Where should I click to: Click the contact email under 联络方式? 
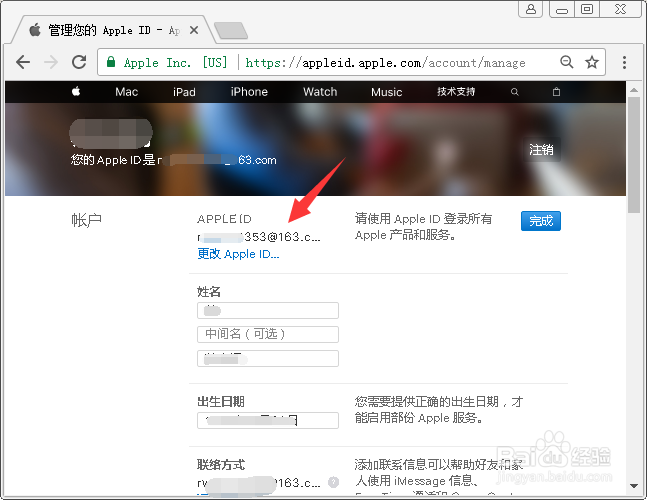(259, 483)
